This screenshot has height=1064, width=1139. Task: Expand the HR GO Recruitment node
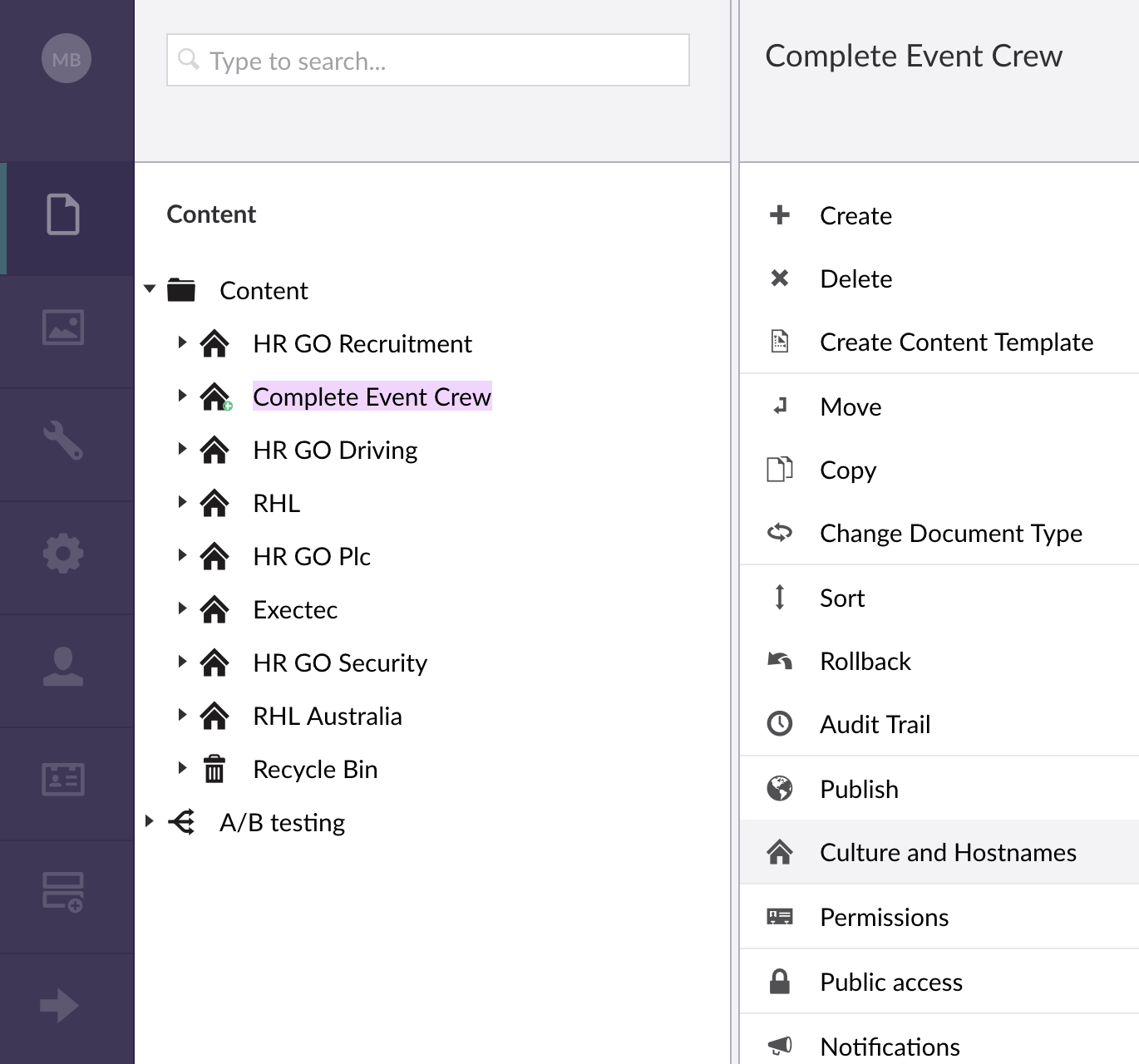[182, 342]
